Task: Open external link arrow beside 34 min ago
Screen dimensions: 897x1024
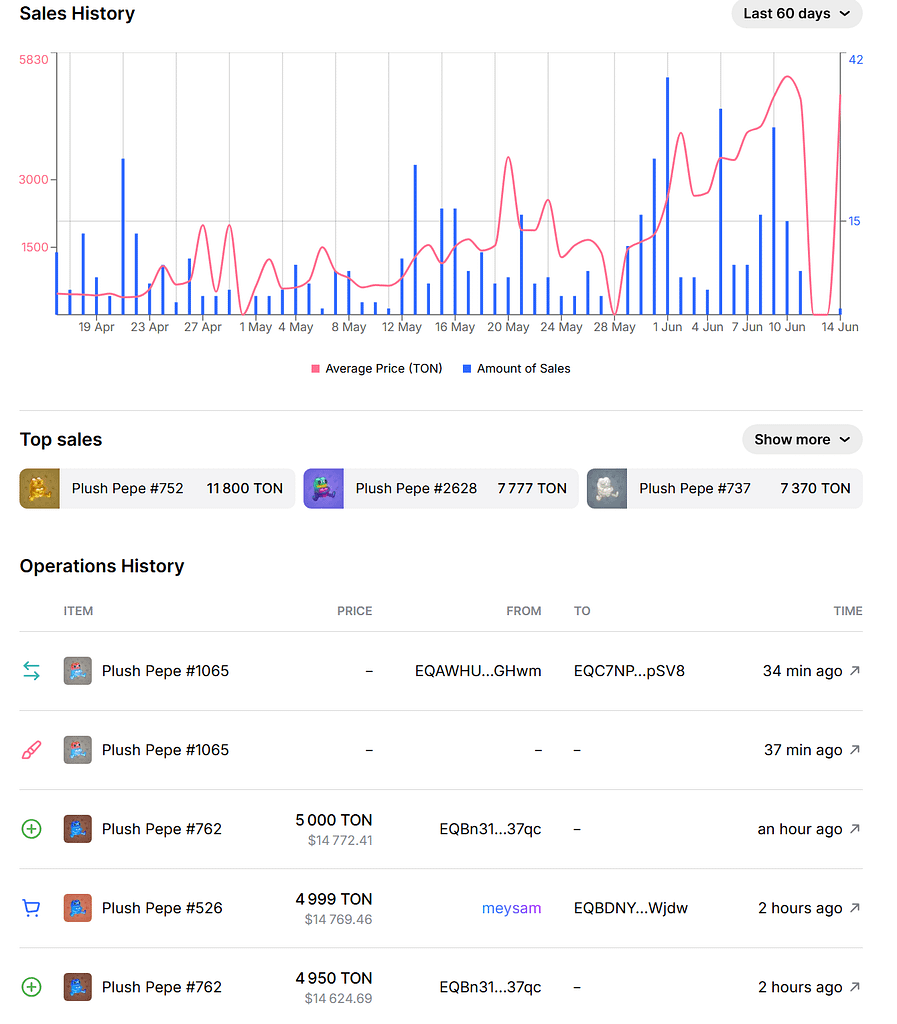Action: (x=854, y=671)
